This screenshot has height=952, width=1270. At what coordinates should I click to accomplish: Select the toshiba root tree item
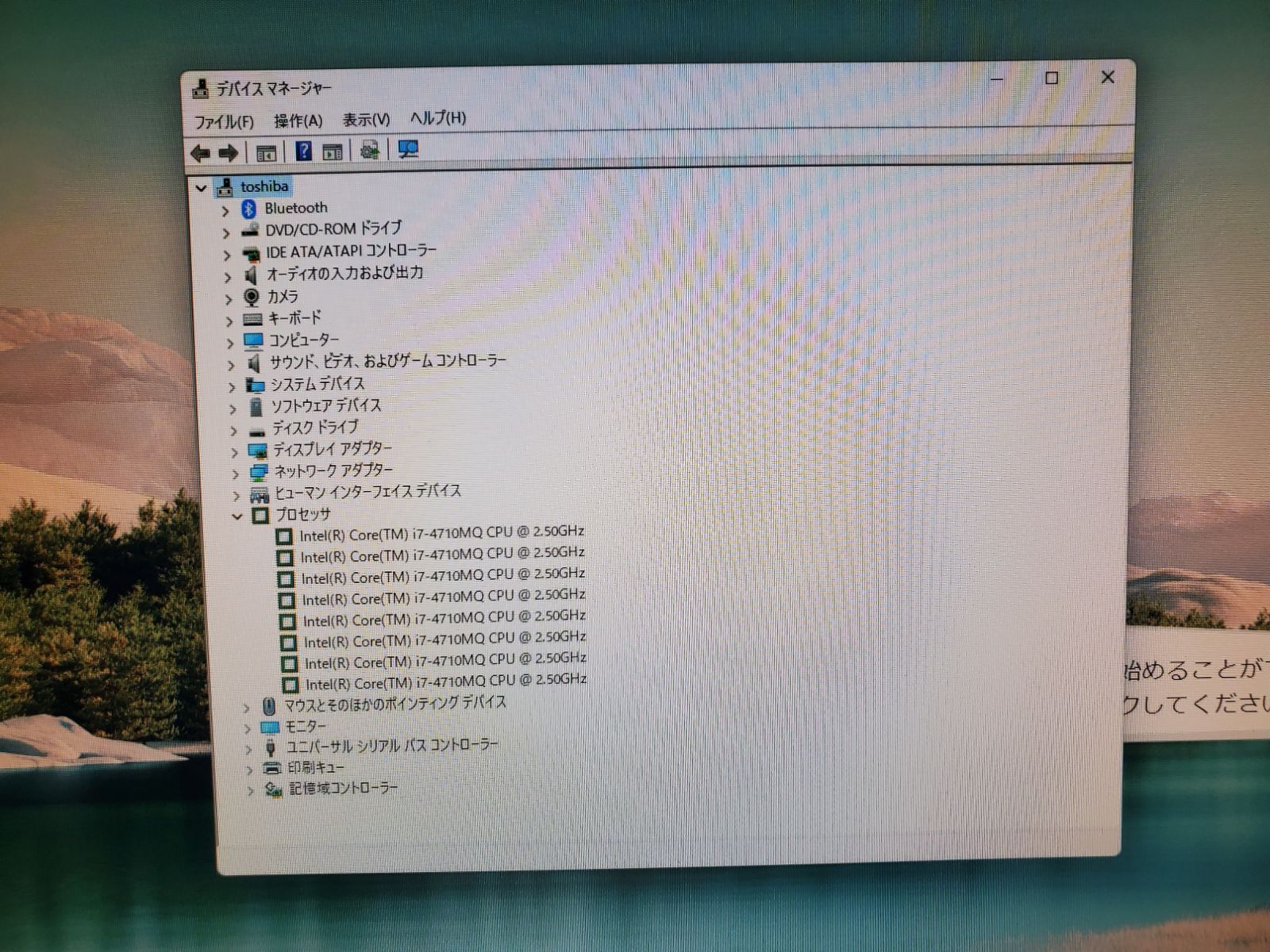pyautogui.click(x=264, y=186)
